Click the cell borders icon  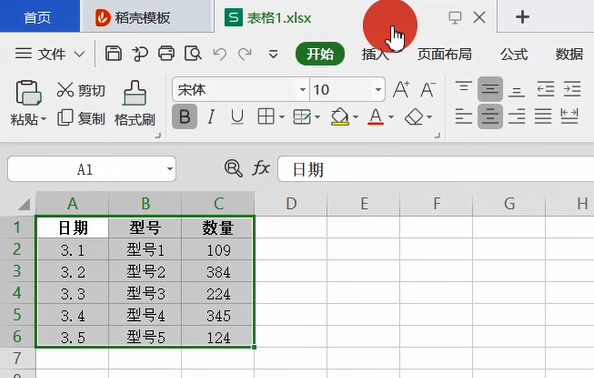coord(266,116)
